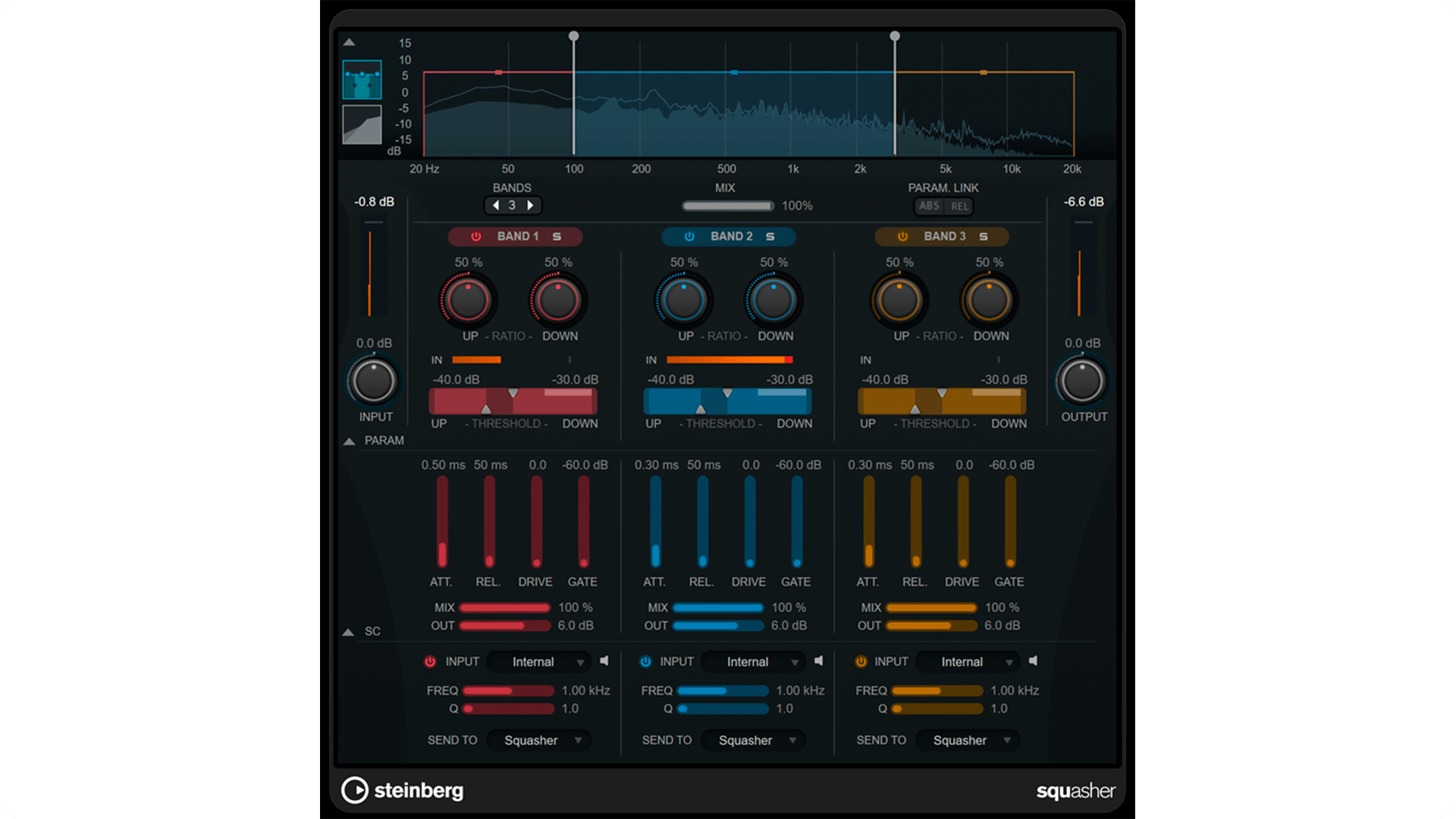Click Band 1 gate slider
The image size is (1456, 819).
tap(584, 522)
